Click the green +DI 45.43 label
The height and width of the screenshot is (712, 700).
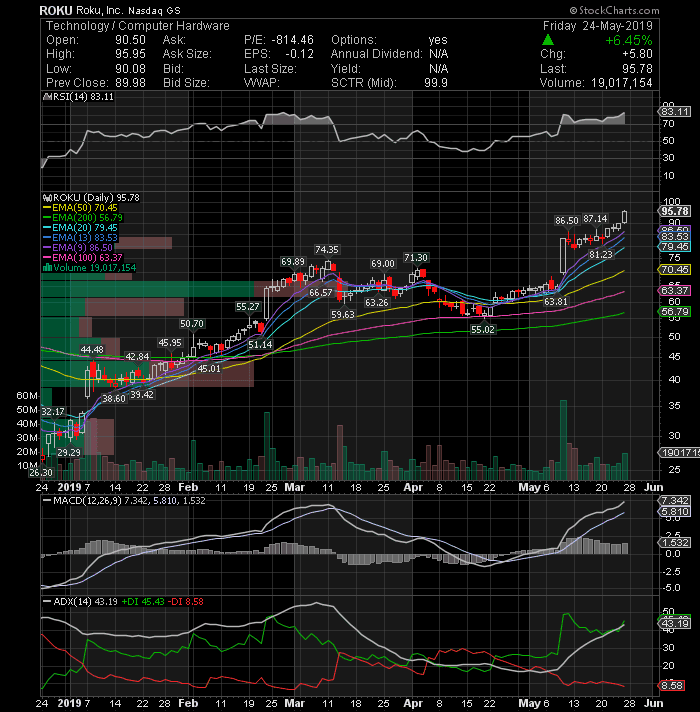tap(143, 602)
